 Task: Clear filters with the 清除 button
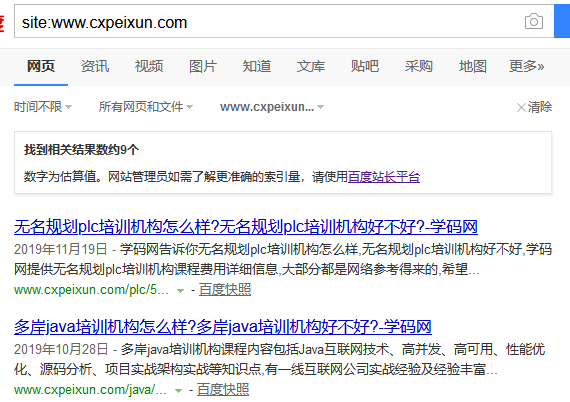tap(534, 107)
